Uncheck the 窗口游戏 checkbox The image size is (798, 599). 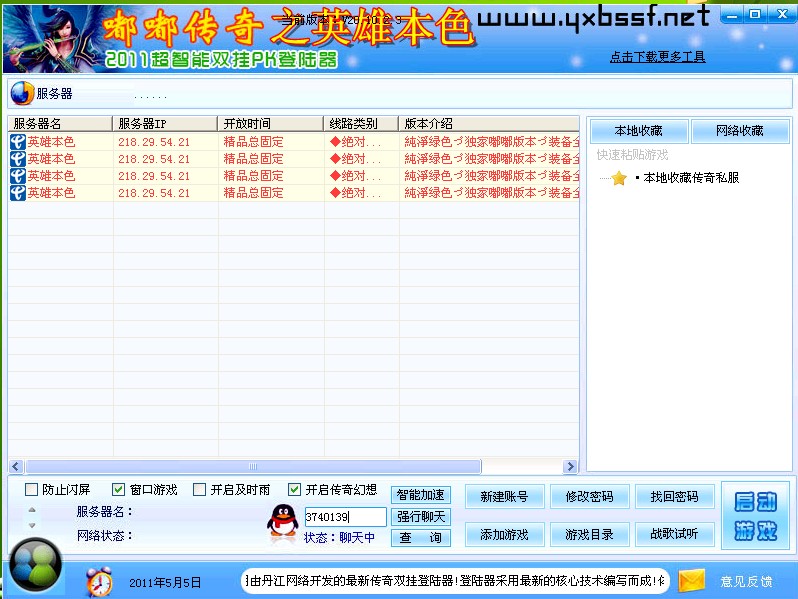[x=119, y=490]
